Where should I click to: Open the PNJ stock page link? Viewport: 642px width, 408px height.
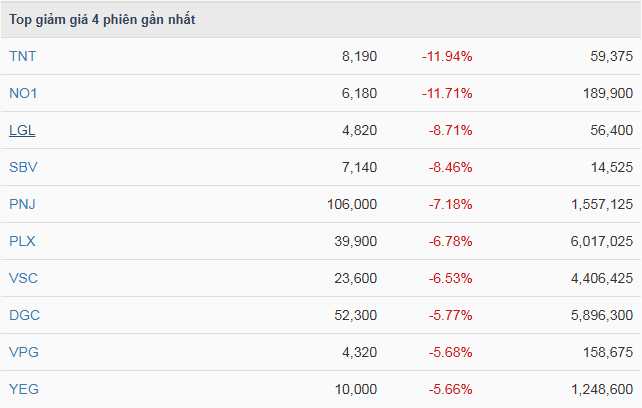point(22,204)
